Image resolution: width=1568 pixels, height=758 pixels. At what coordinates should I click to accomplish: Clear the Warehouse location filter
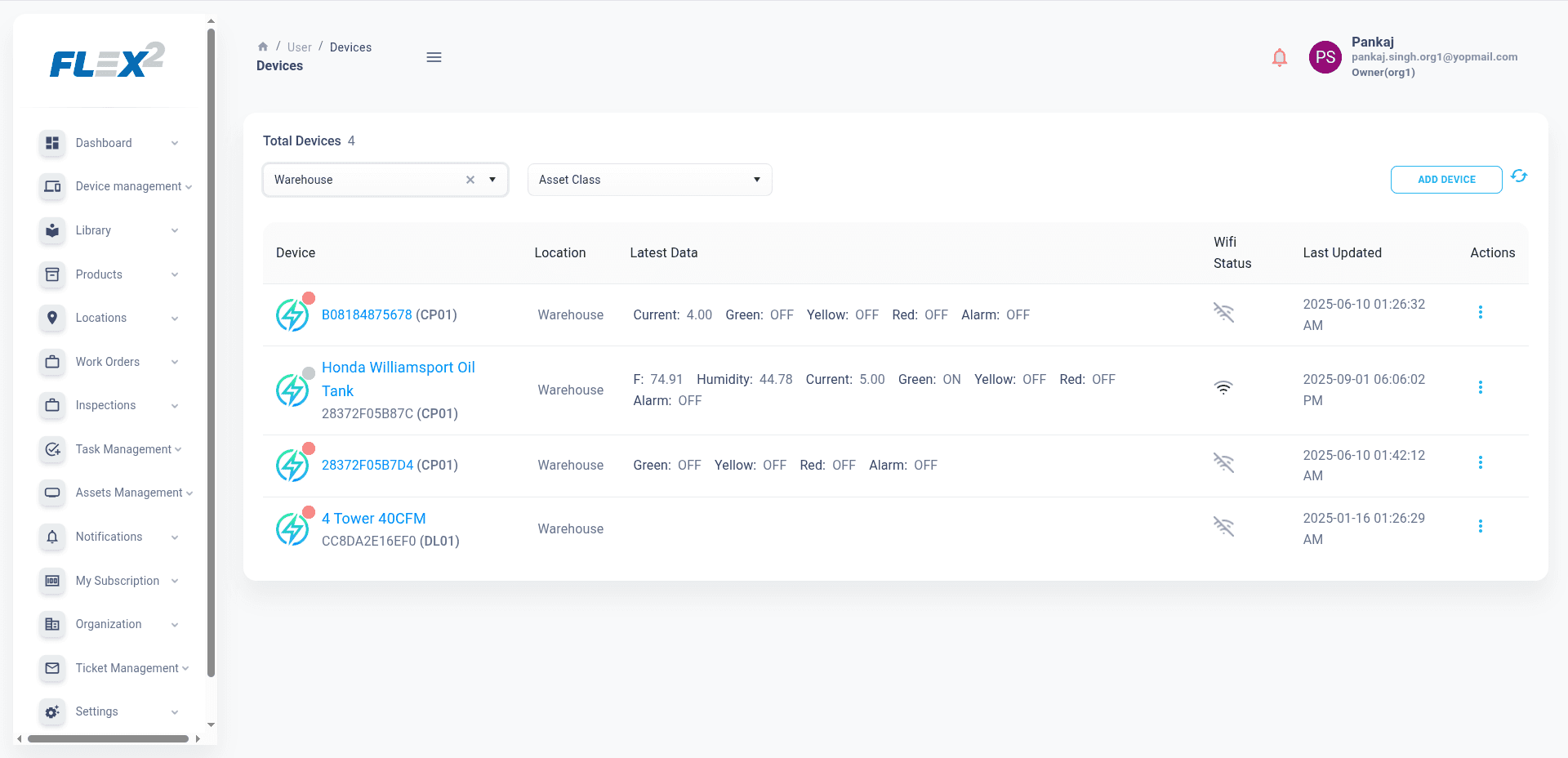(x=470, y=180)
